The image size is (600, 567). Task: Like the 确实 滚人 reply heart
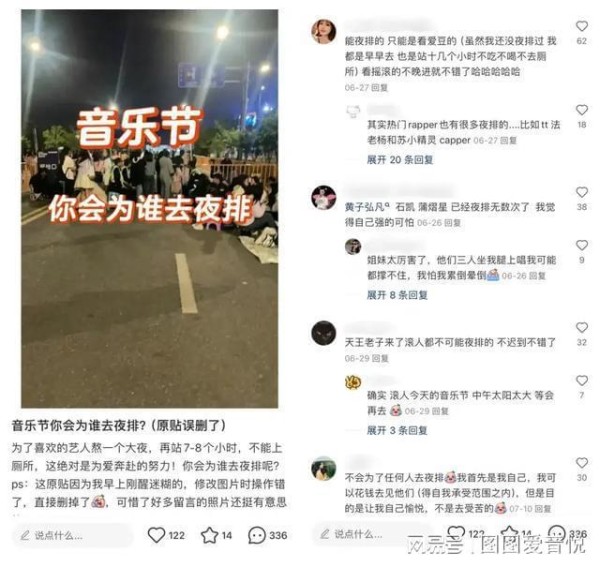tap(582, 381)
